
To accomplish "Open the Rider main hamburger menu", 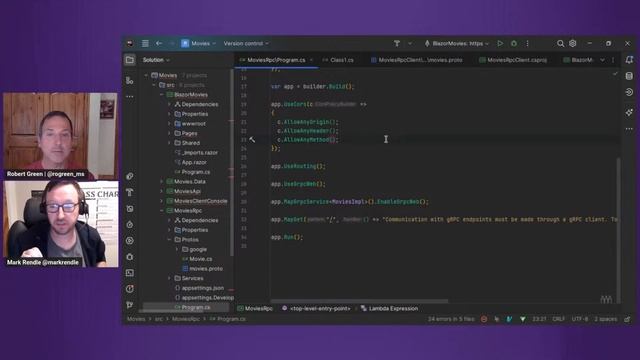I will coord(145,43).
